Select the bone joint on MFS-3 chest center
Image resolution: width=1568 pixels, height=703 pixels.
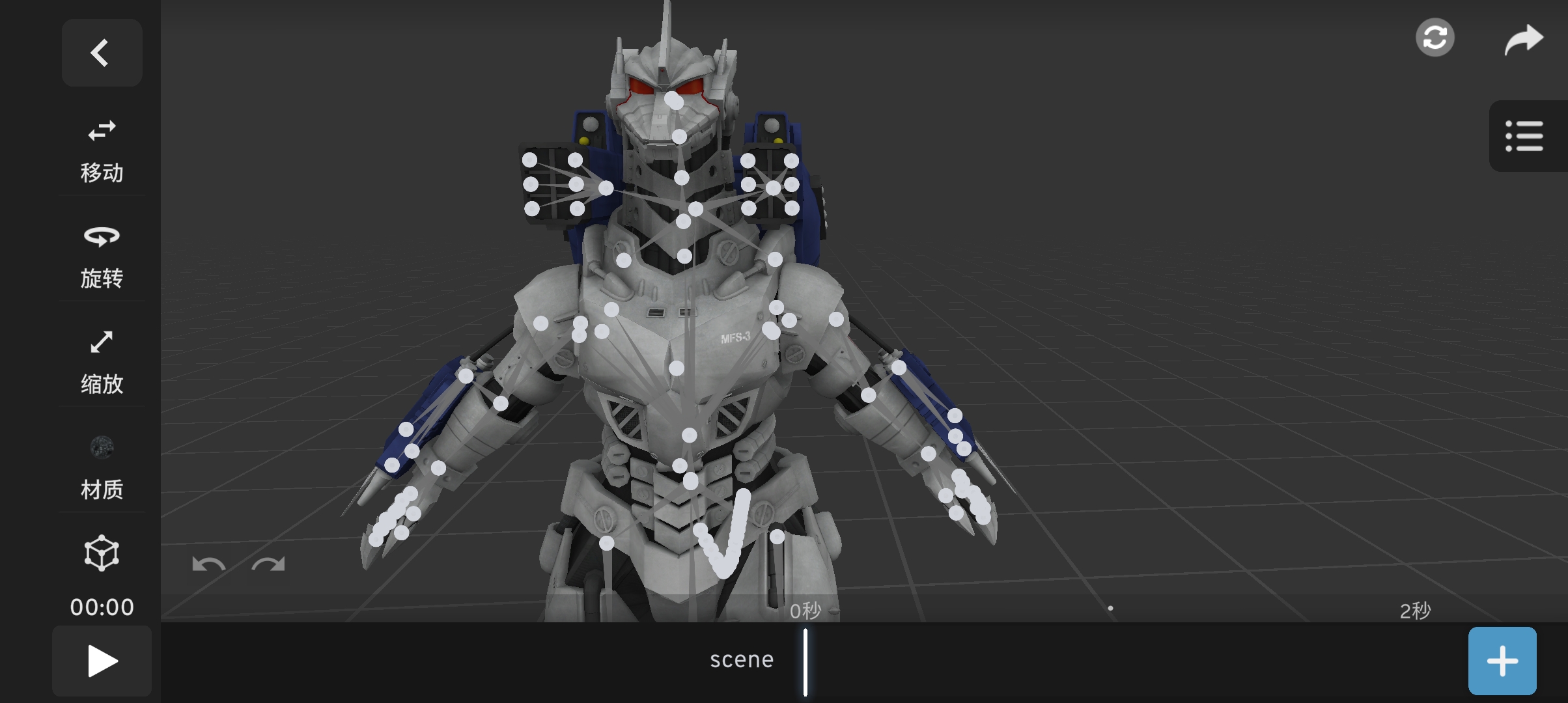tap(677, 368)
